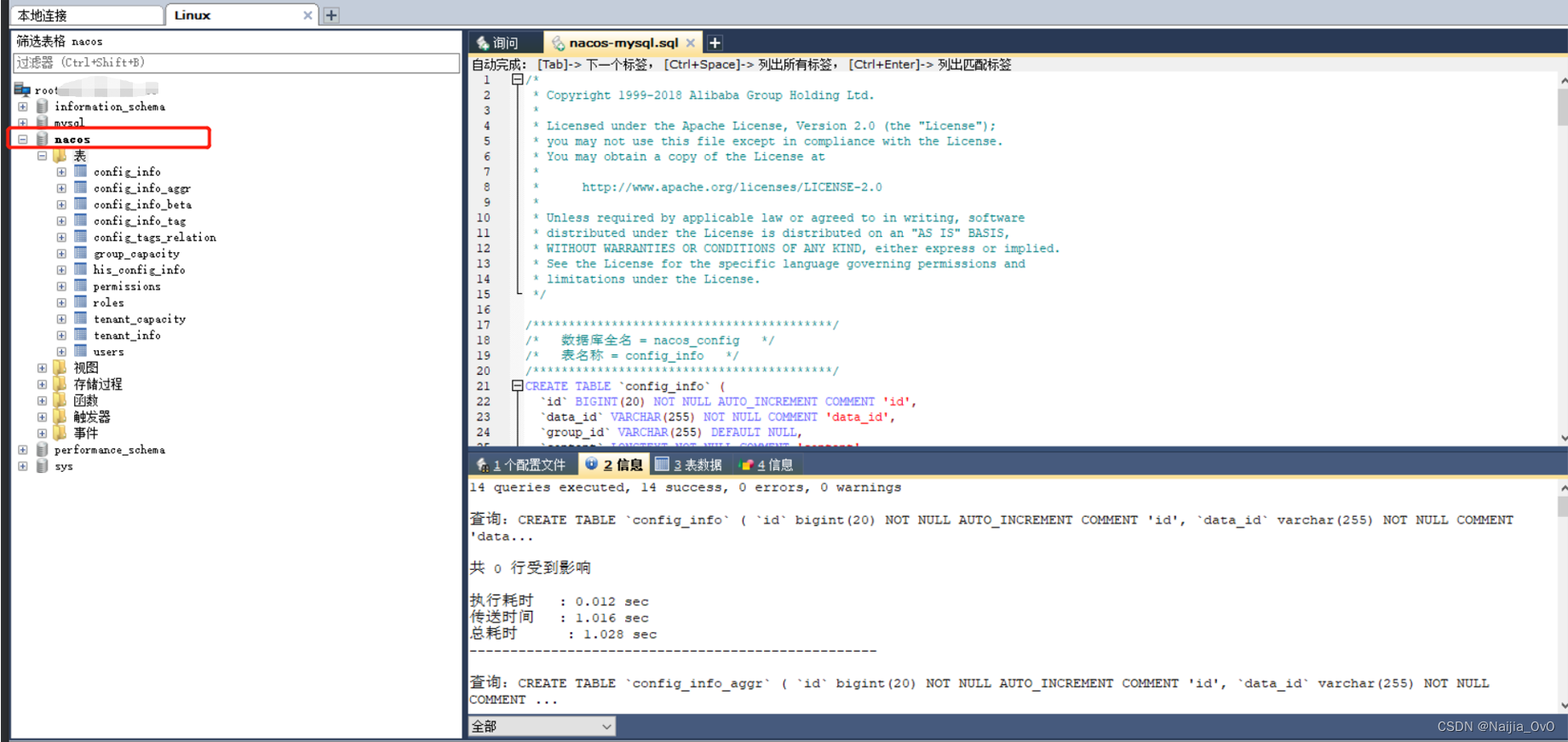Click the tenant_capacity table icon
This screenshot has width=1568, height=742.
point(81,319)
